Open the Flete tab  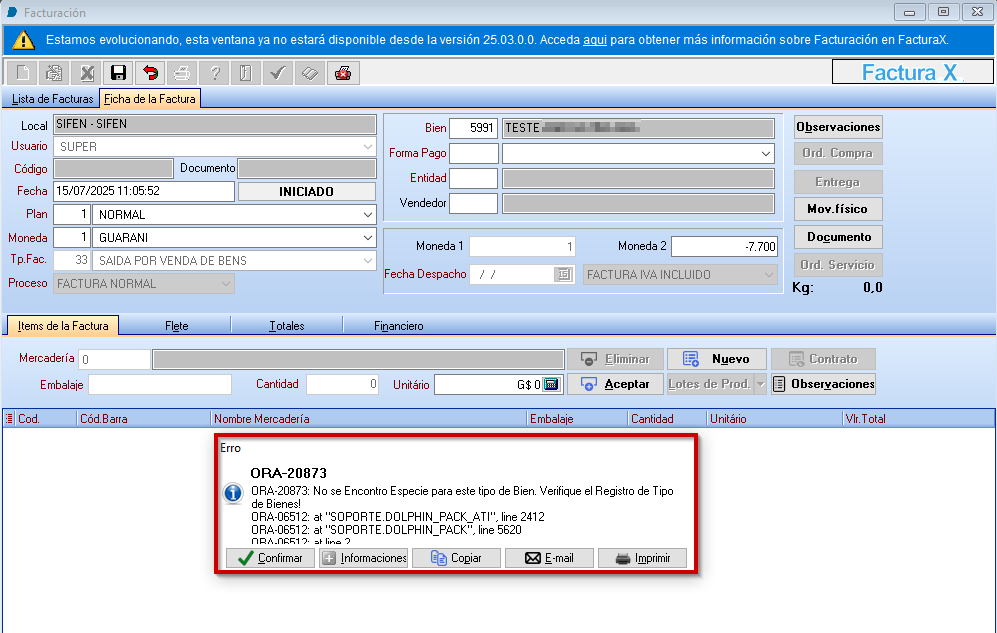click(176, 326)
